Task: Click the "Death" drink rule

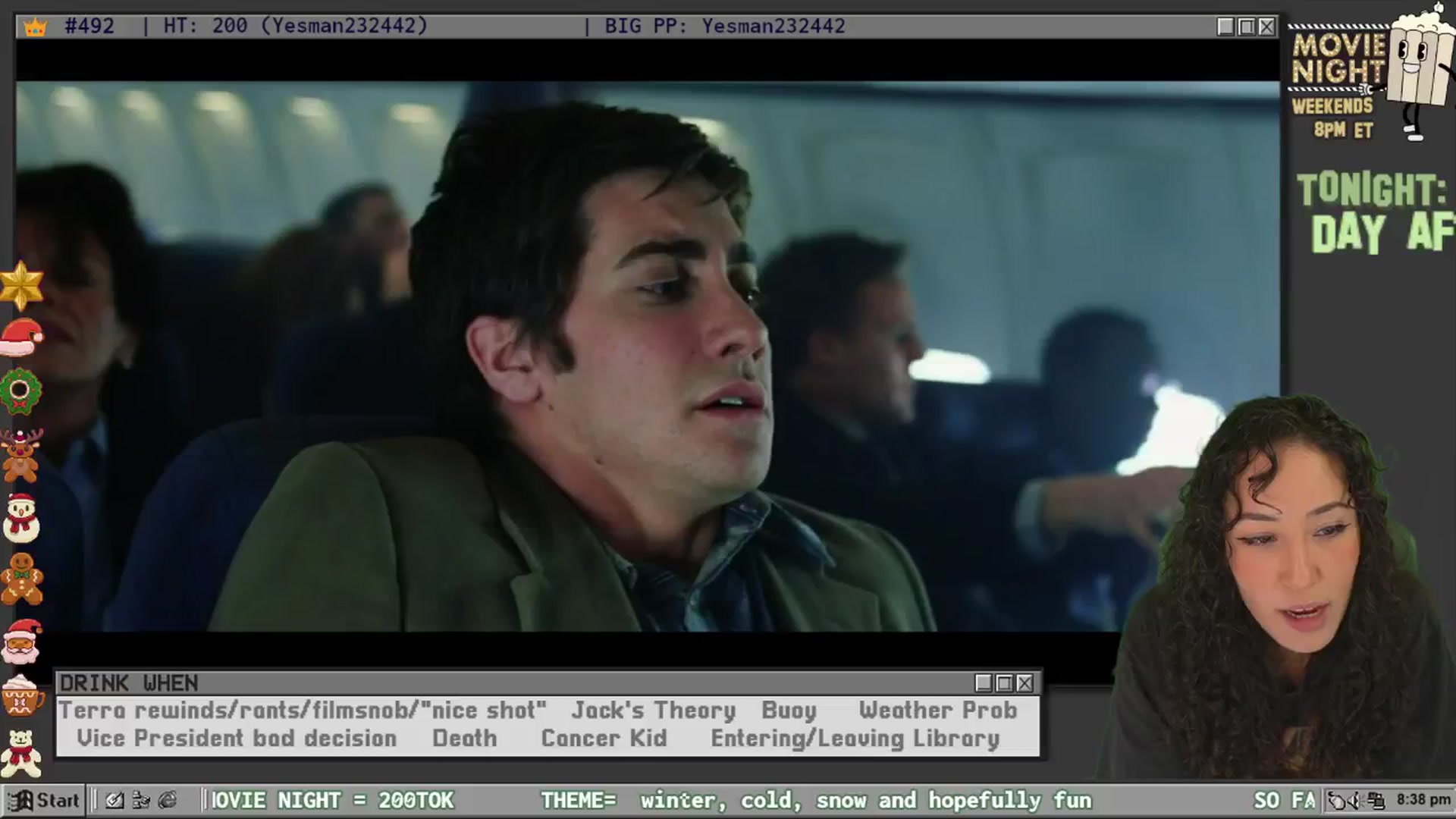Action: [465, 739]
